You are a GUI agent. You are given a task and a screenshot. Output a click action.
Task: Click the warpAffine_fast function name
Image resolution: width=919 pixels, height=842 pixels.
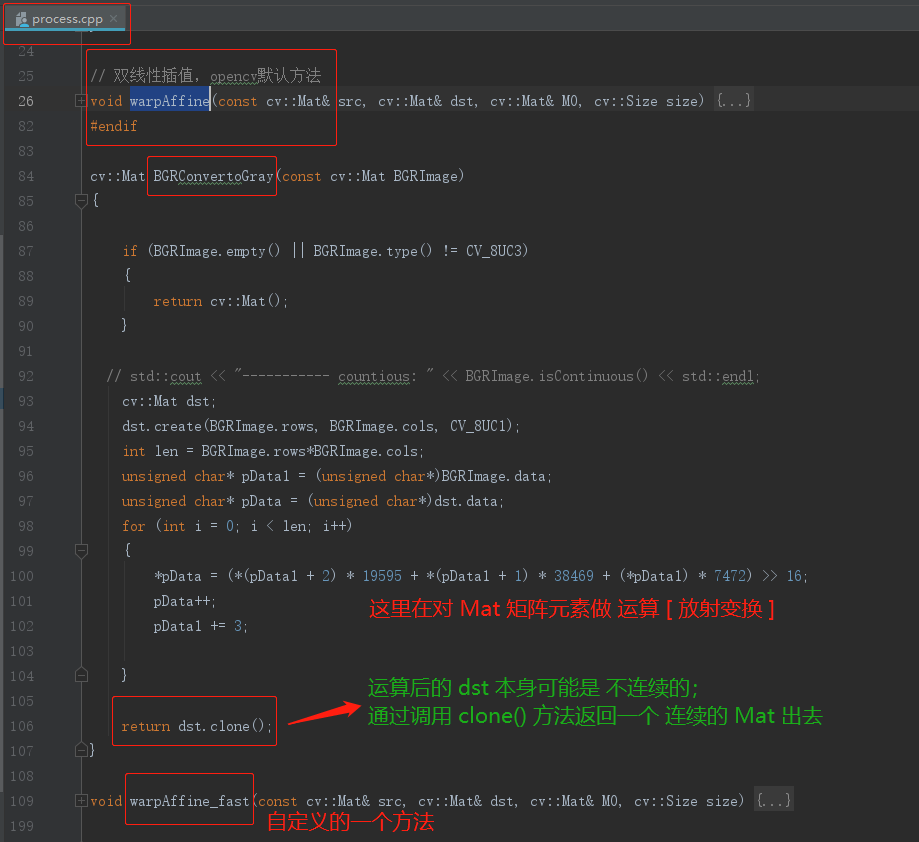[x=189, y=801]
